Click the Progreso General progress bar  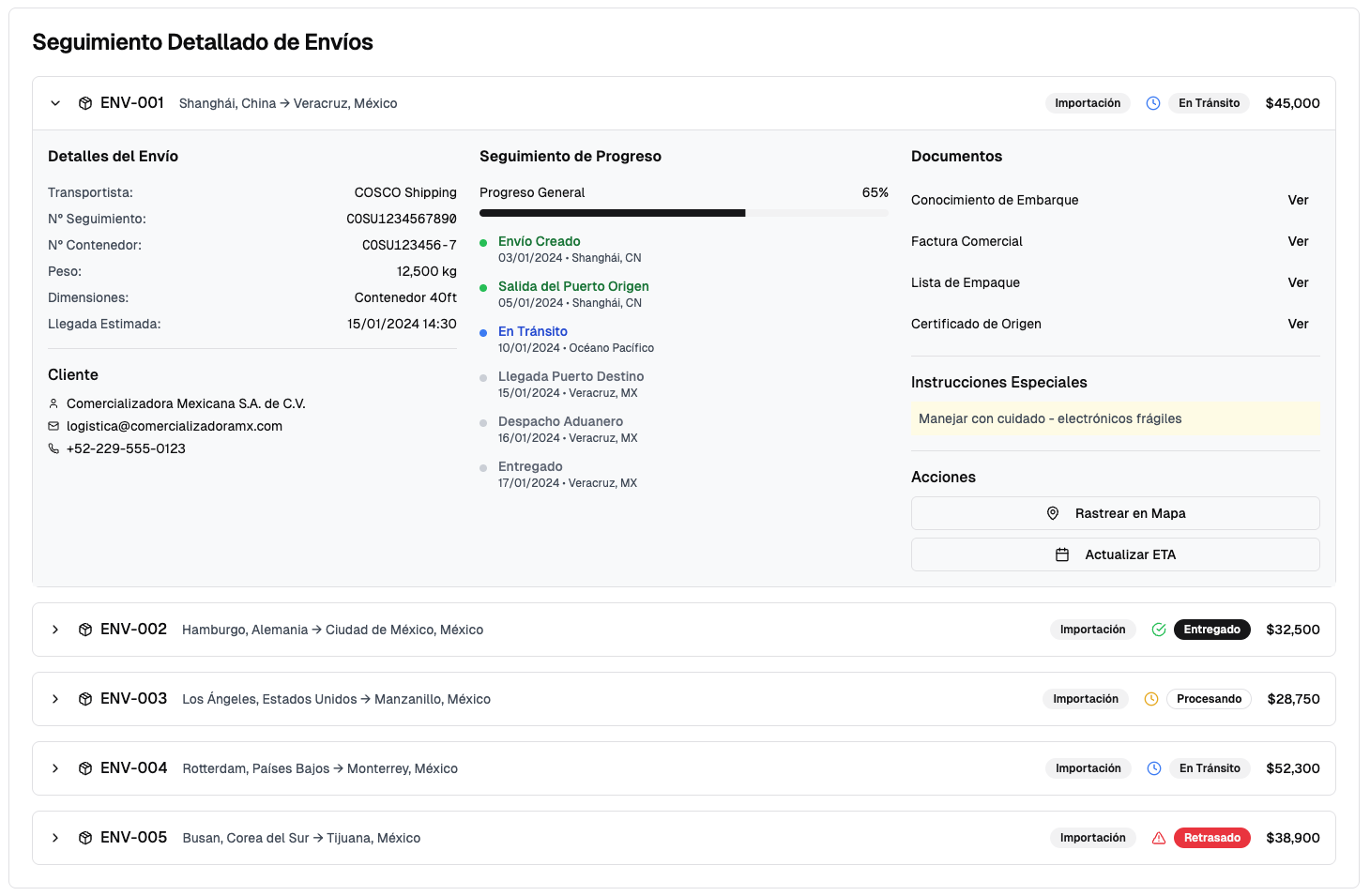(x=683, y=213)
